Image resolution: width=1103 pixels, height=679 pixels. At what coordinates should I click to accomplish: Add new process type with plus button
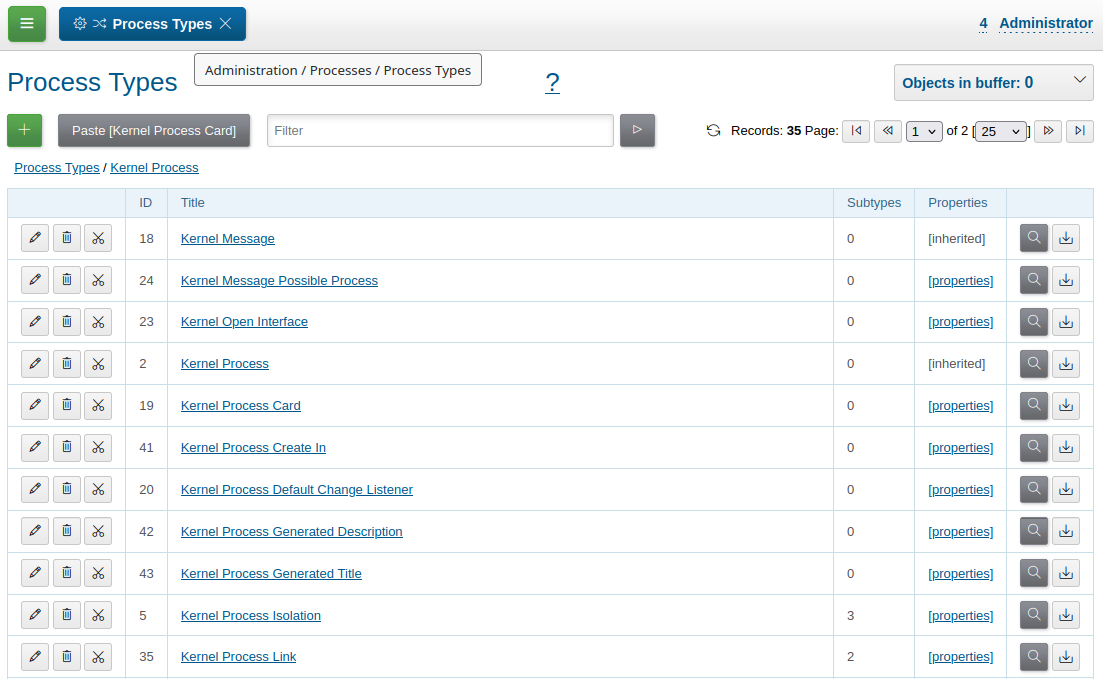point(25,130)
